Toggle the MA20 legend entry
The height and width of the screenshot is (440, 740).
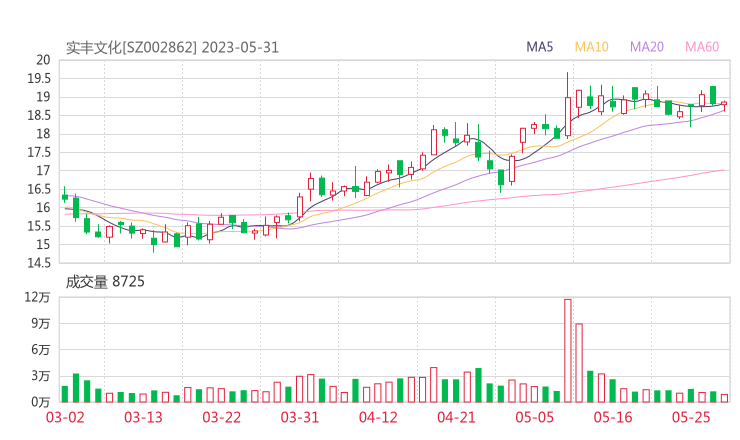(646, 47)
